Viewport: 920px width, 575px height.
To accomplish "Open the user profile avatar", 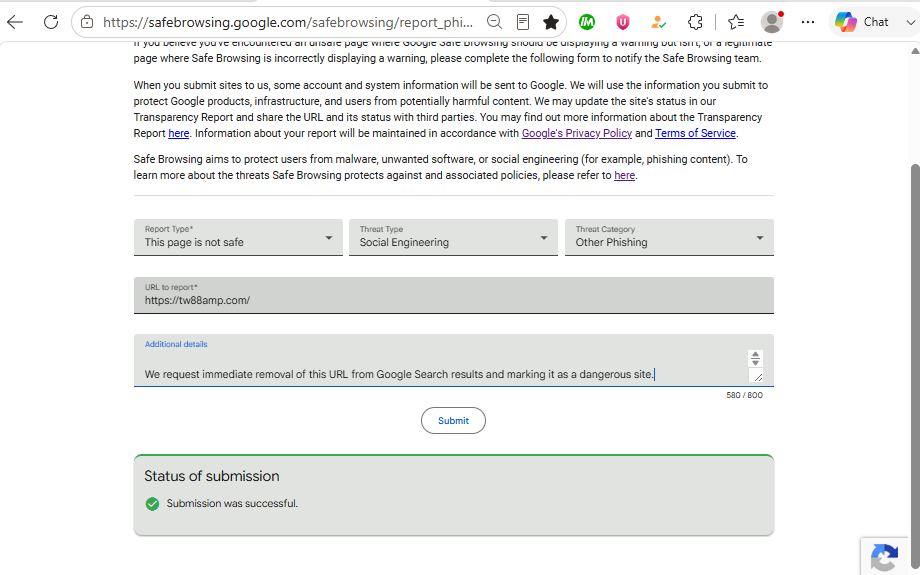I will coord(772,22).
